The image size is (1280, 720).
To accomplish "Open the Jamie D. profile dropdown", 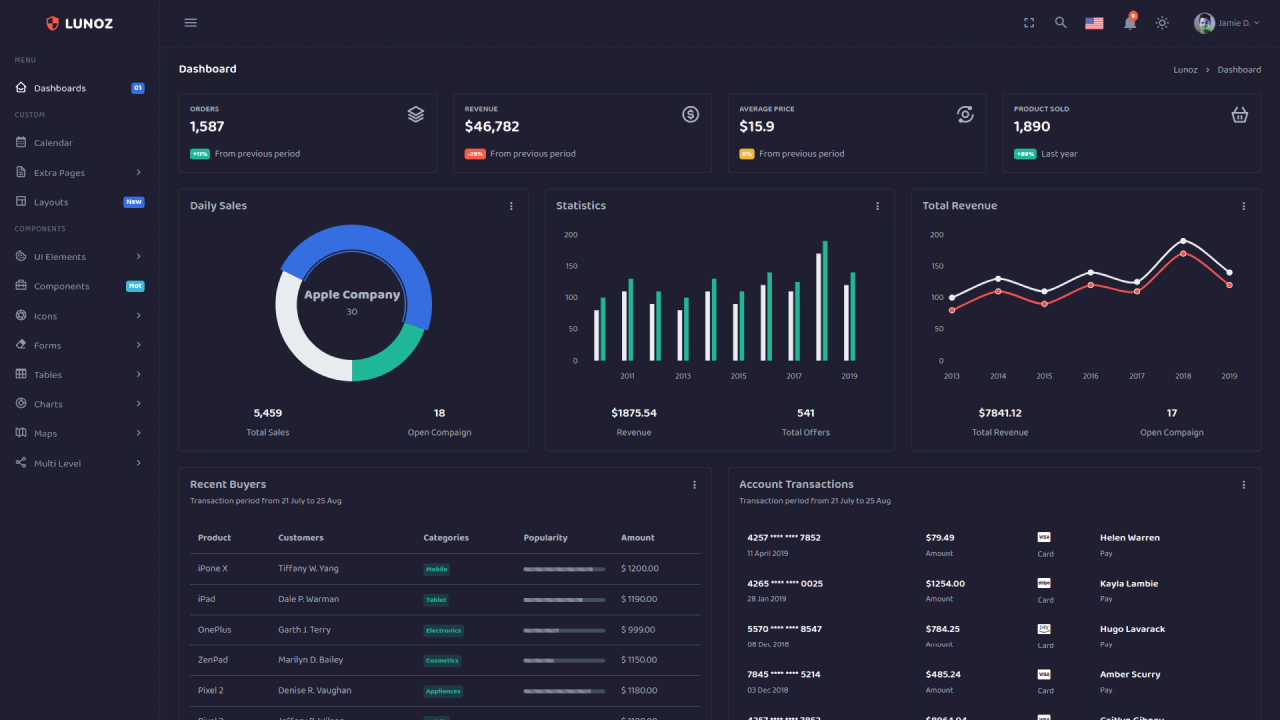I will point(1228,22).
